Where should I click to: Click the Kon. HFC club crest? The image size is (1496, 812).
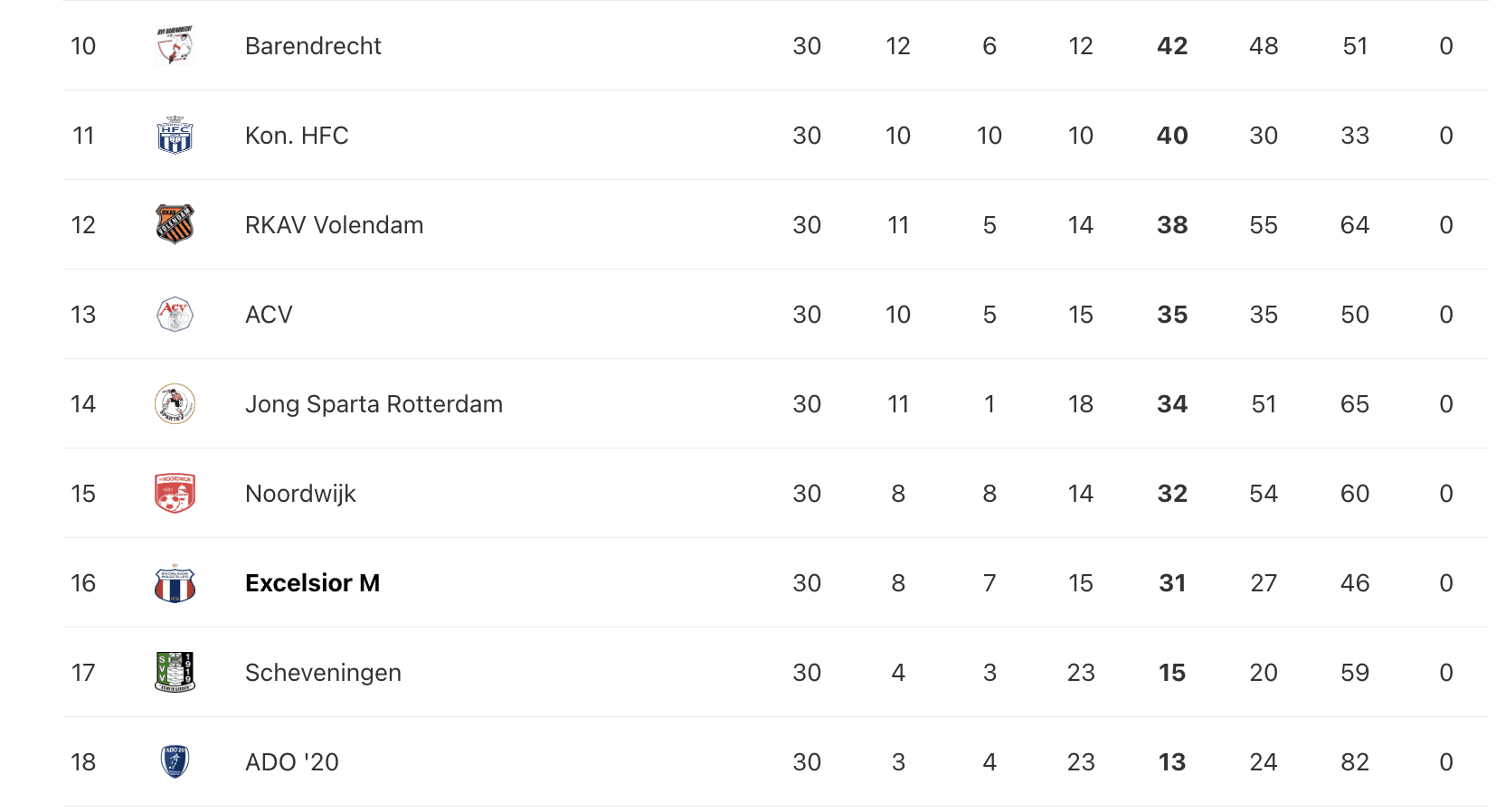tap(175, 135)
